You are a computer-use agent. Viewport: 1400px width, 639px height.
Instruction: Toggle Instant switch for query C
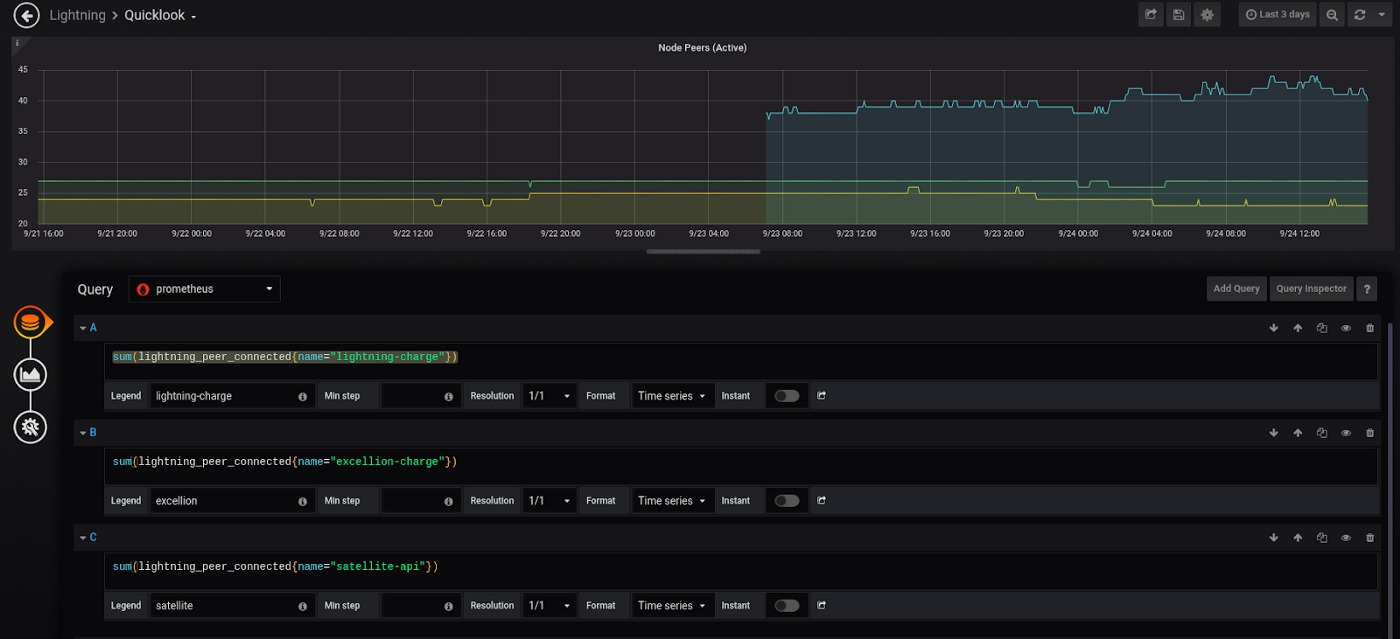click(x=787, y=606)
